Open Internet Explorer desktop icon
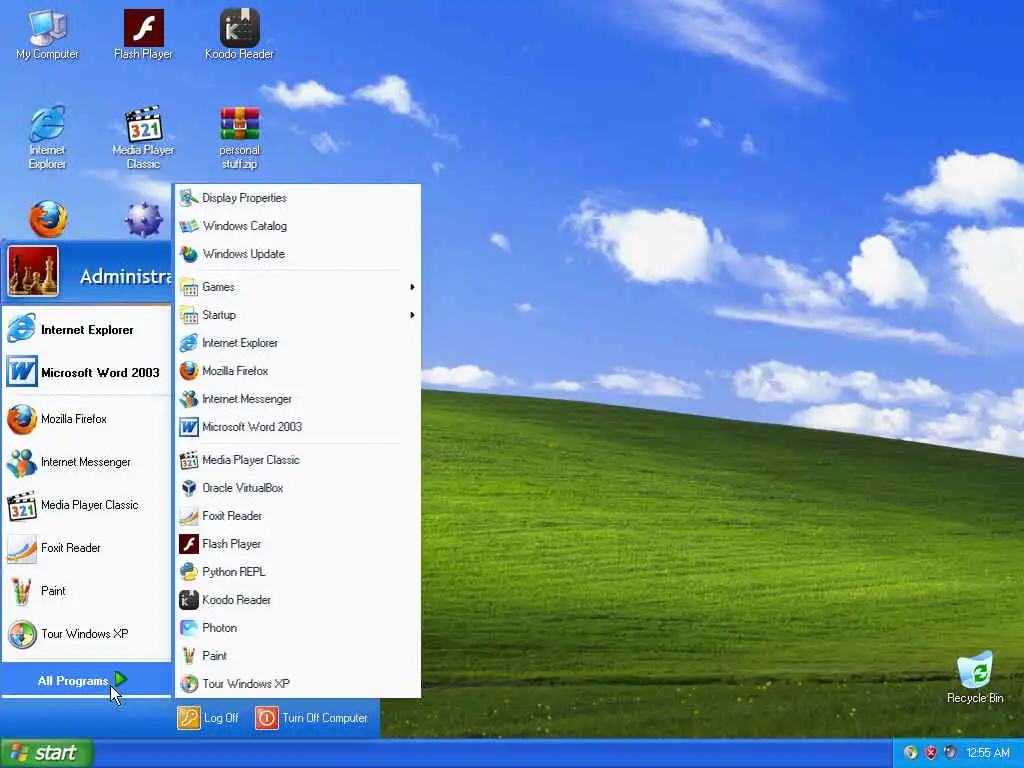1024x768 pixels. pos(47,138)
